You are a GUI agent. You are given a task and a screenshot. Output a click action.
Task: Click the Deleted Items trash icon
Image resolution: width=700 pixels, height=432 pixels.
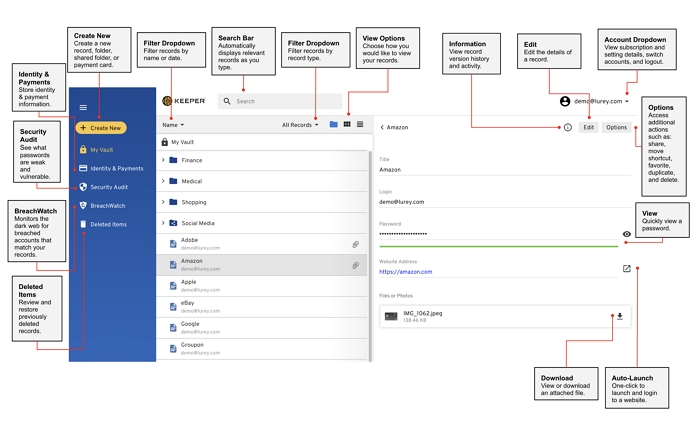tap(83, 224)
